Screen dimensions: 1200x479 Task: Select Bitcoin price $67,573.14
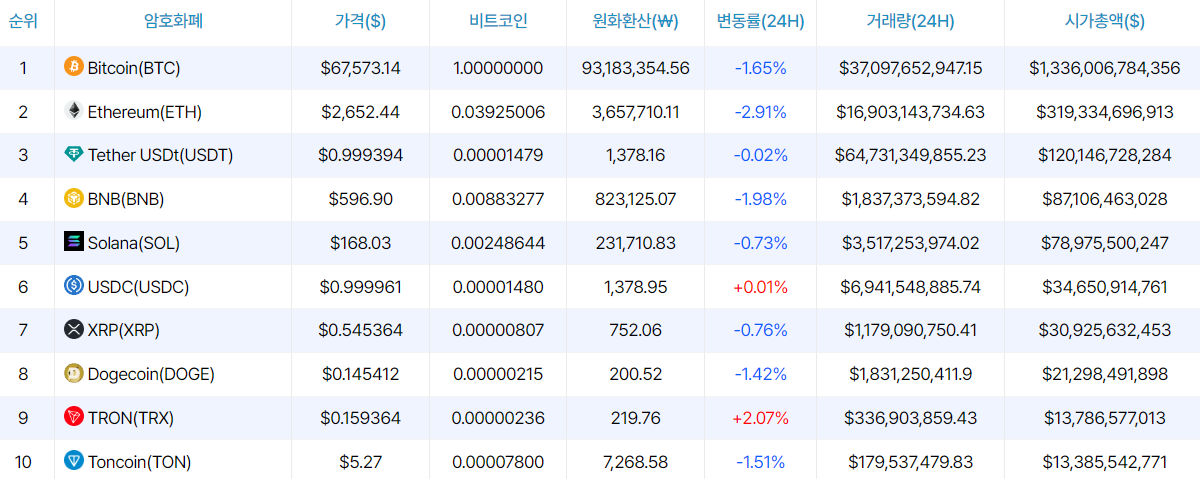[x=361, y=68]
